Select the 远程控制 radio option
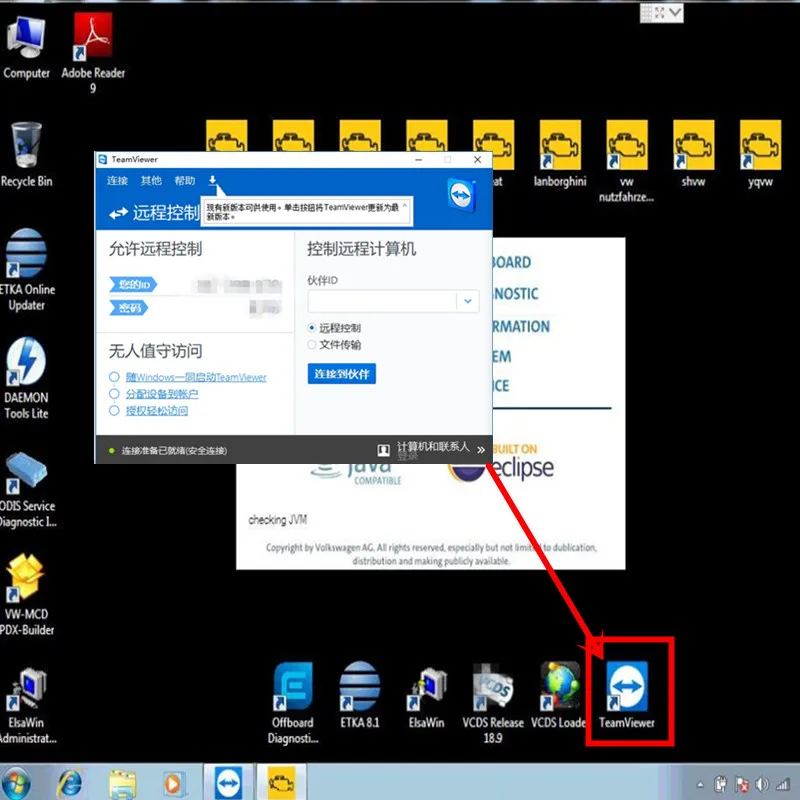This screenshot has width=800, height=800. [312, 328]
